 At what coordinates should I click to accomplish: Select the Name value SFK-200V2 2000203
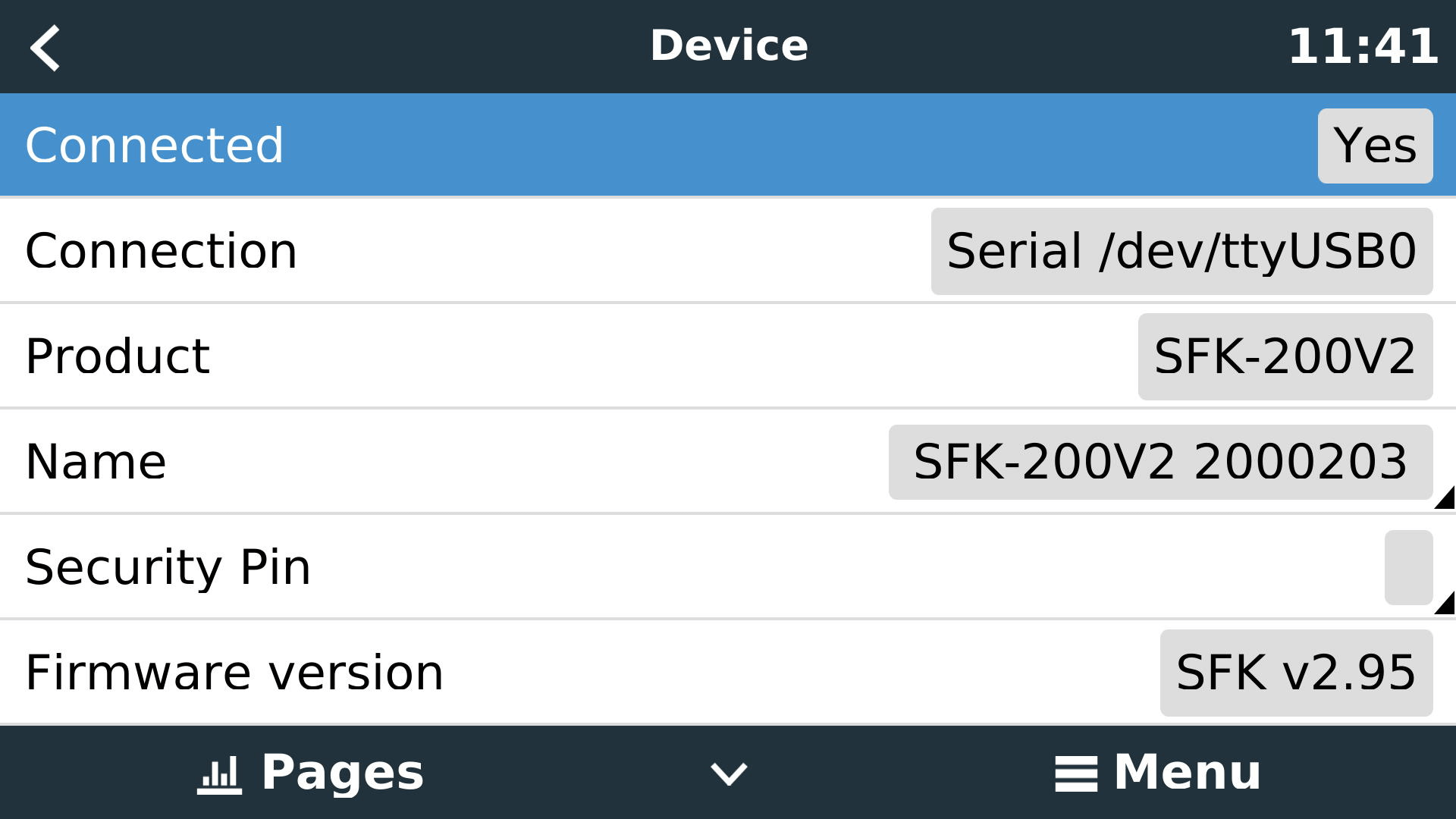point(1159,461)
